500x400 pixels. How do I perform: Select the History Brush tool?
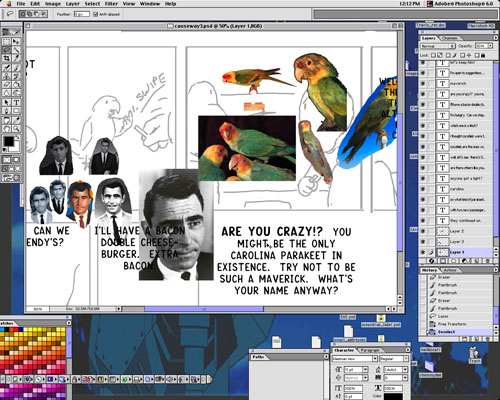(16, 76)
